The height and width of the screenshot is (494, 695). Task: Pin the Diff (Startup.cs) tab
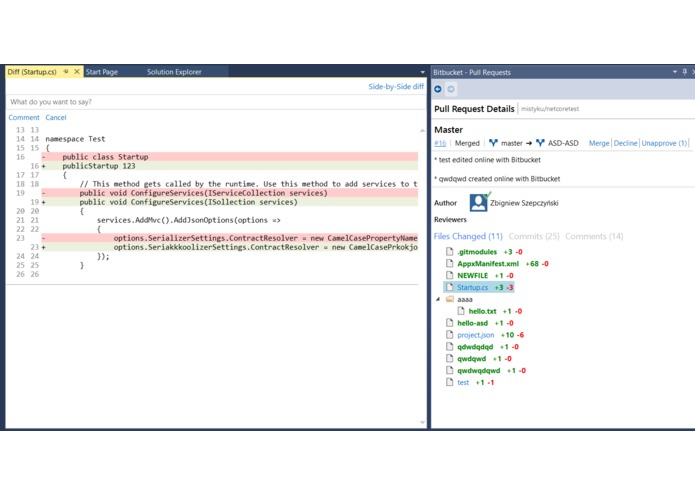tap(66, 71)
